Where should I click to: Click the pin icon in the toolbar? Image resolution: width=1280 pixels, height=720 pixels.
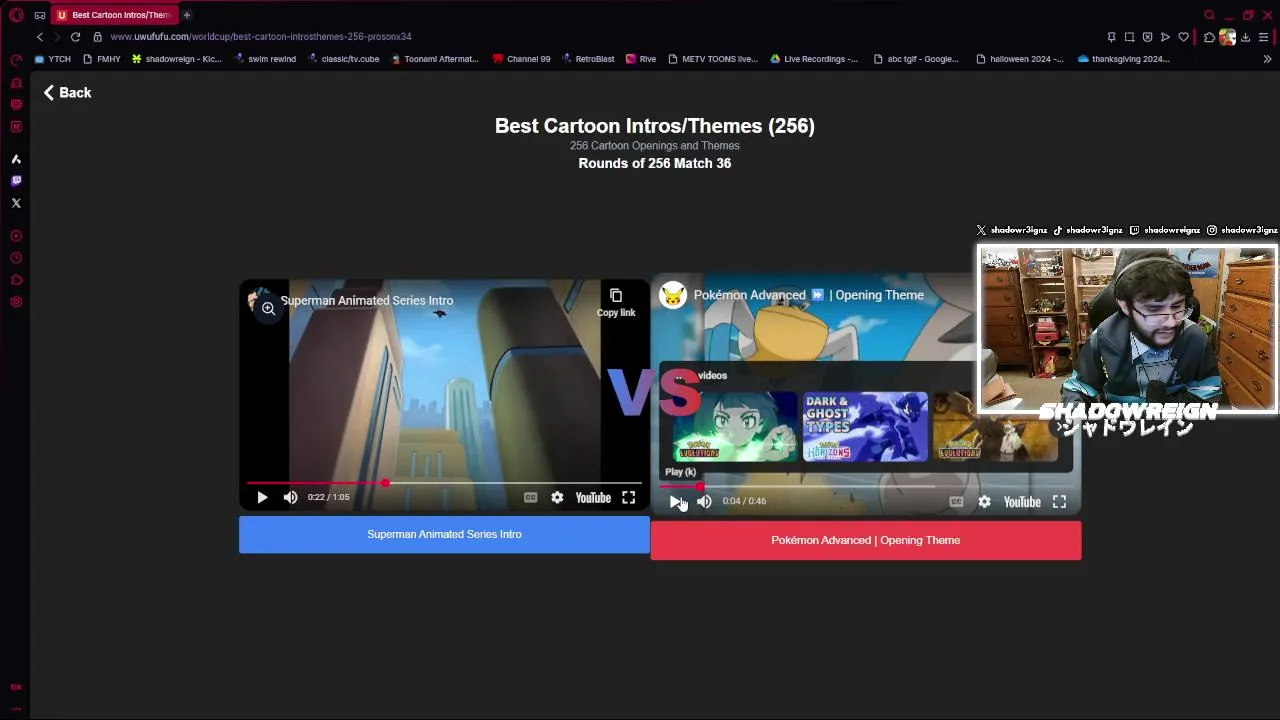tap(1111, 37)
